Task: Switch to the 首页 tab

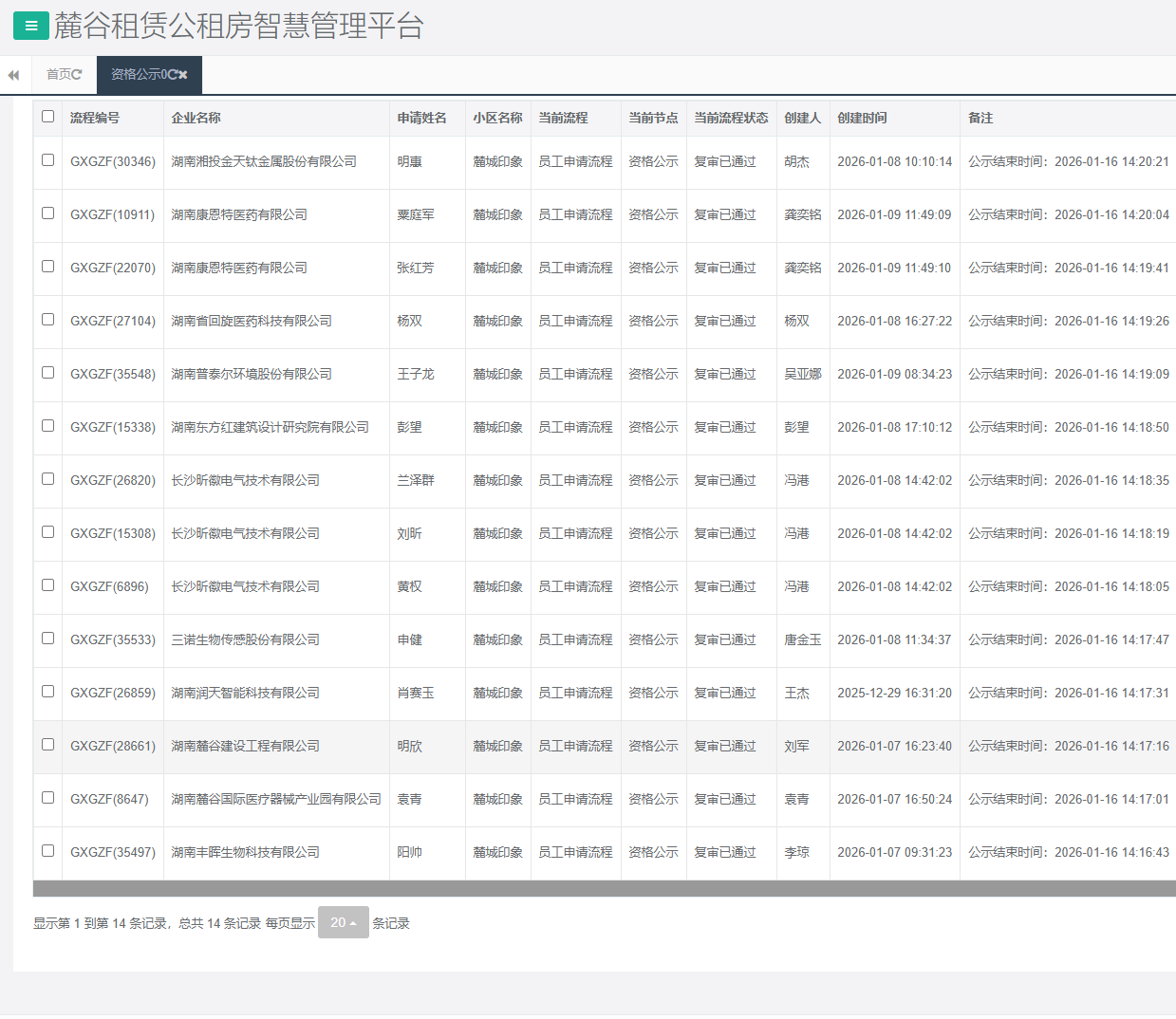Action: point(58,75)
